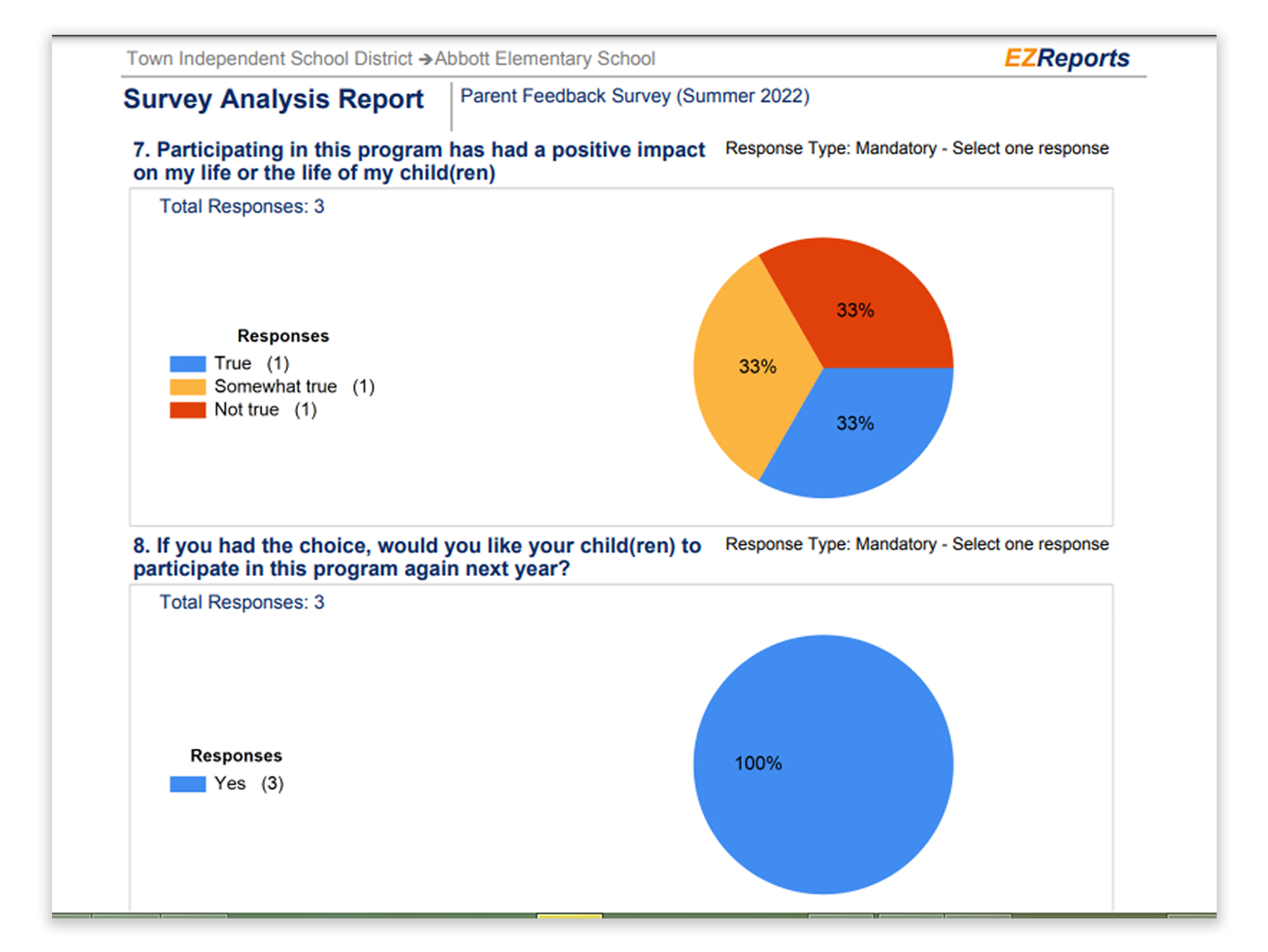1268x952 pixels.
Task: Click the red Not true legend swatch
Action: click(x=188, y=410)
